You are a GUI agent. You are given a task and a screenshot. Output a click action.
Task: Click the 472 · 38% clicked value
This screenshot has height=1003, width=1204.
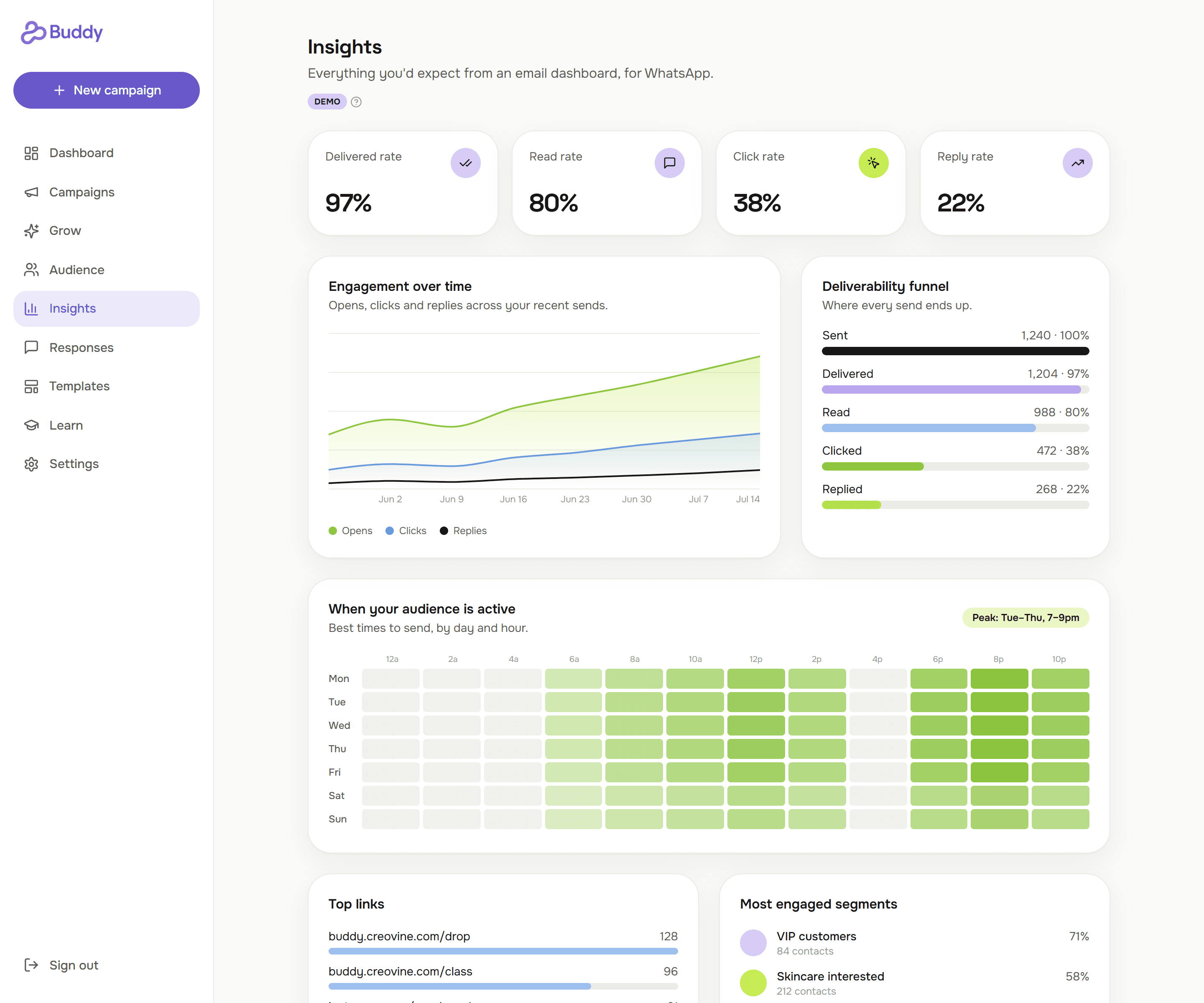[1063, 451]
